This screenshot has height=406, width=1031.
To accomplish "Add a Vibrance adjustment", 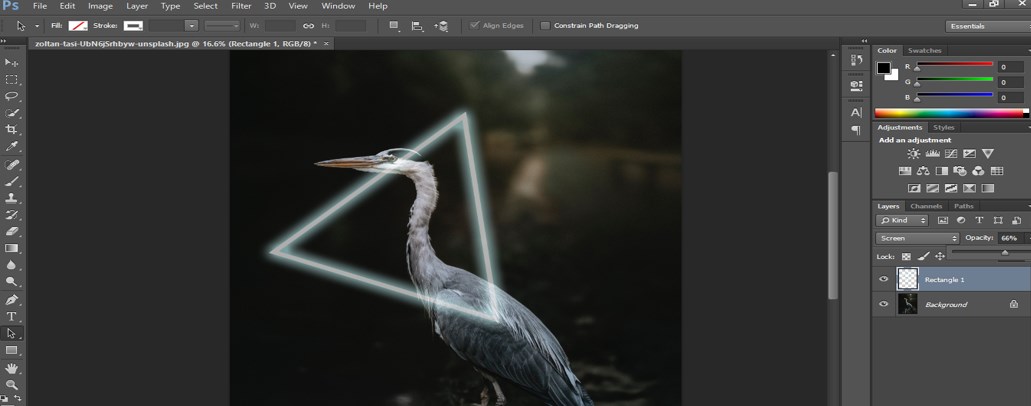I will point(988,153).
